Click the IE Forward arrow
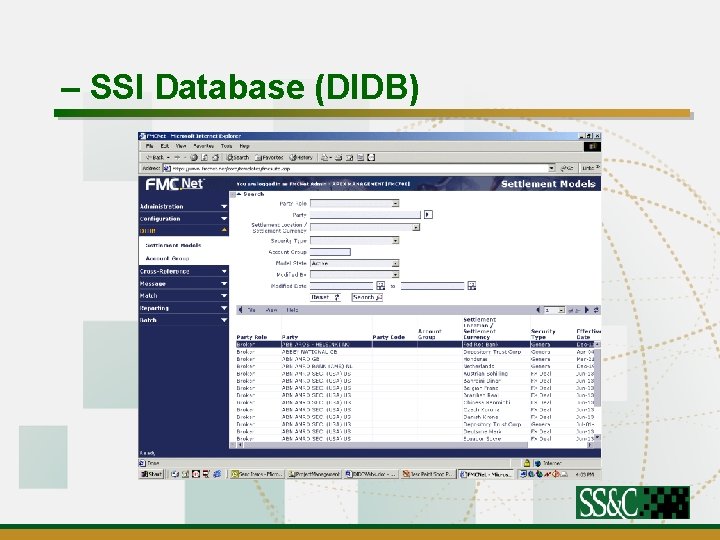 click(177, 158)
